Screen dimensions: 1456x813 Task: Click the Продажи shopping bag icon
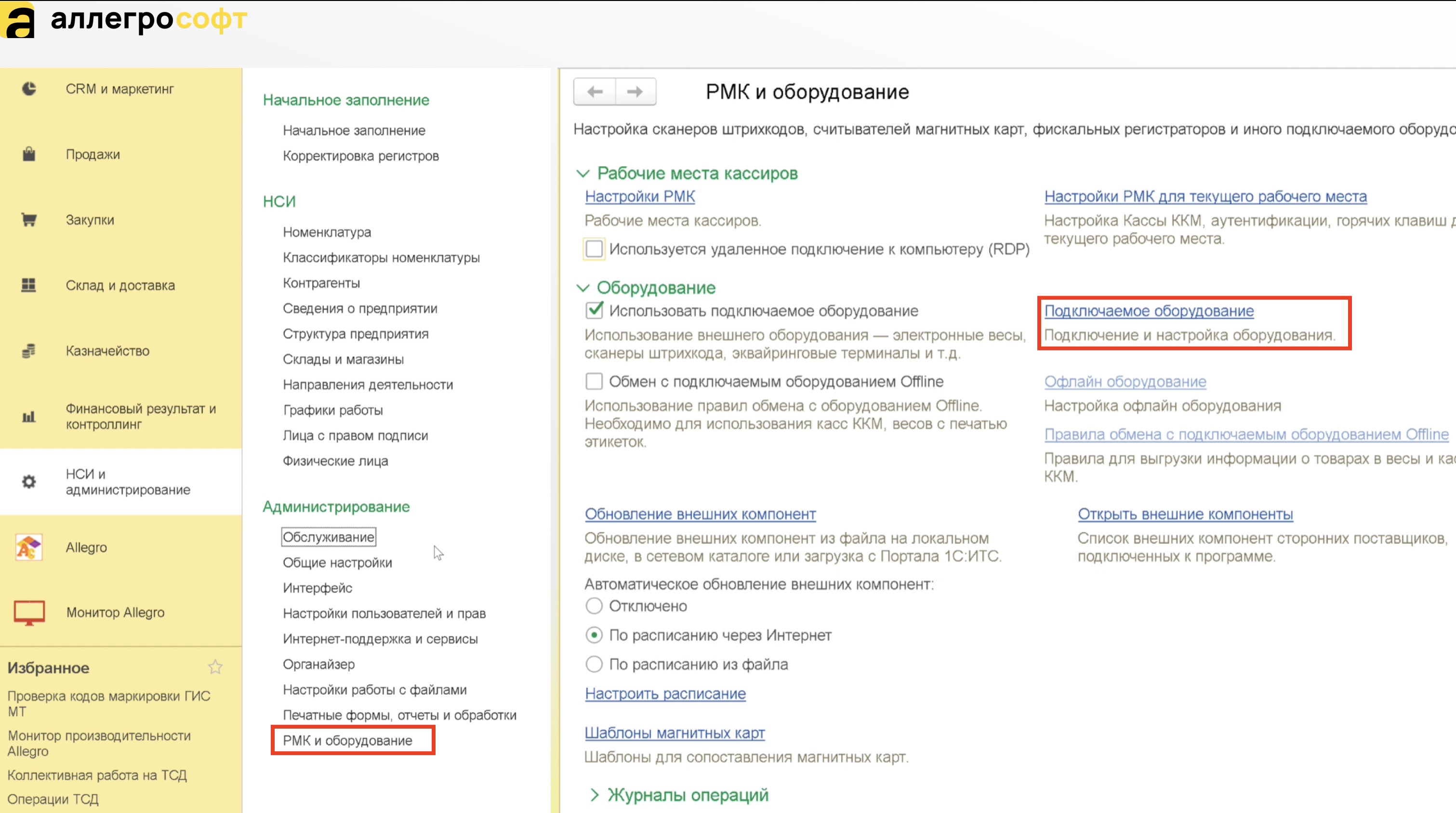pyautogui.click(x=29, y=154)
